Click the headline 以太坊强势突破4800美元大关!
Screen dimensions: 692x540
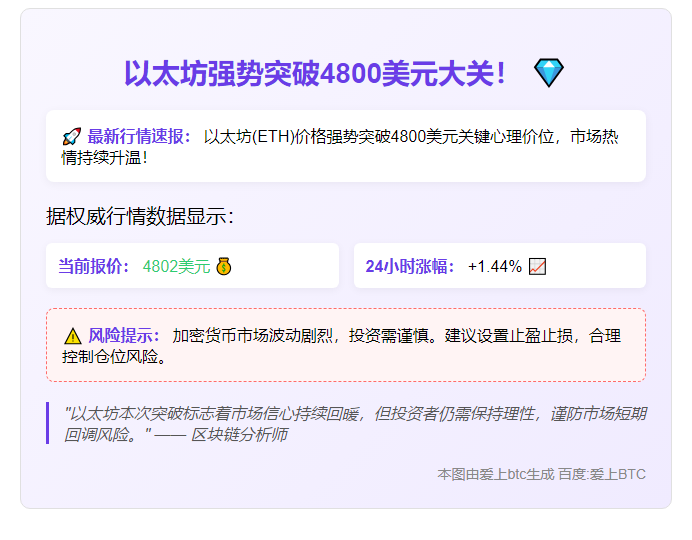pos(315,73)
